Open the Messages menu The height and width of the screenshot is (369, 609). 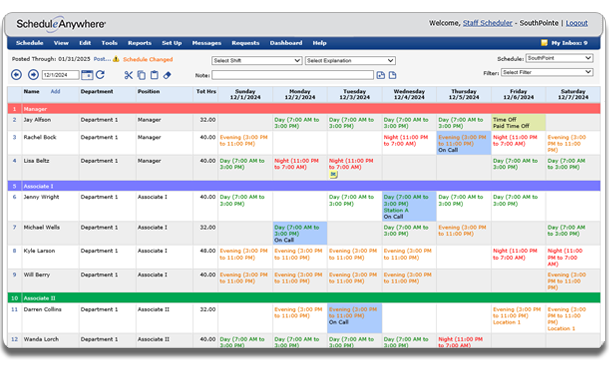tap(207, 43)
